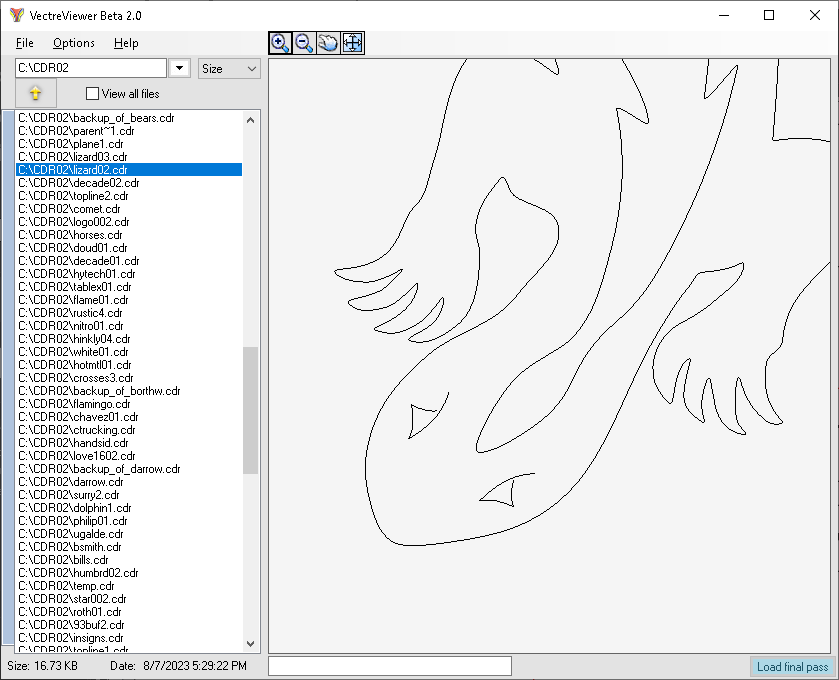839x680 pixels.
Task: Select the Zoom Out tool
Action: (x=304, y=43)
